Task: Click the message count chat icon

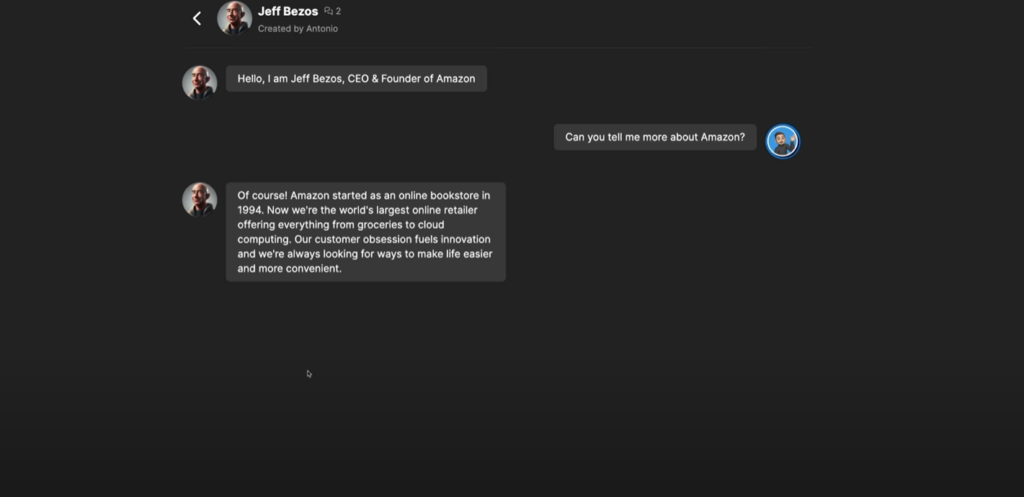Action: click(328, 11)
